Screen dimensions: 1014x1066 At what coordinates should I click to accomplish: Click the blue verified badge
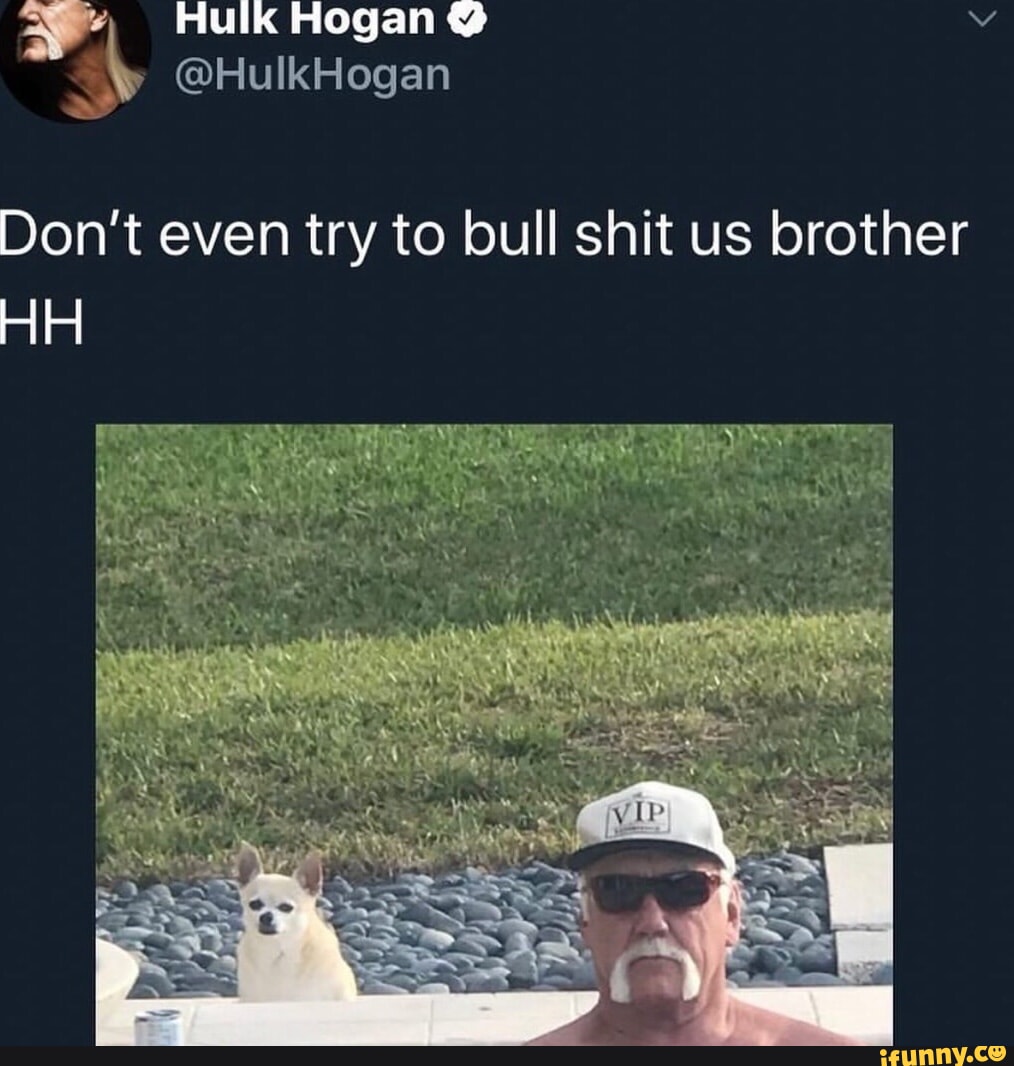[x=468, y=19]
